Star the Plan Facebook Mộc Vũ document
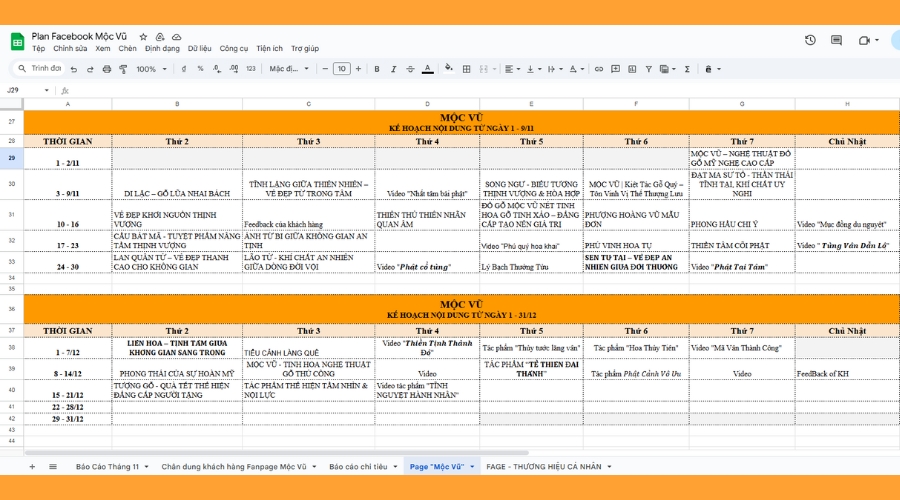Image resolution: width=900 pixels, height=500 pixels. pos(144,36)
